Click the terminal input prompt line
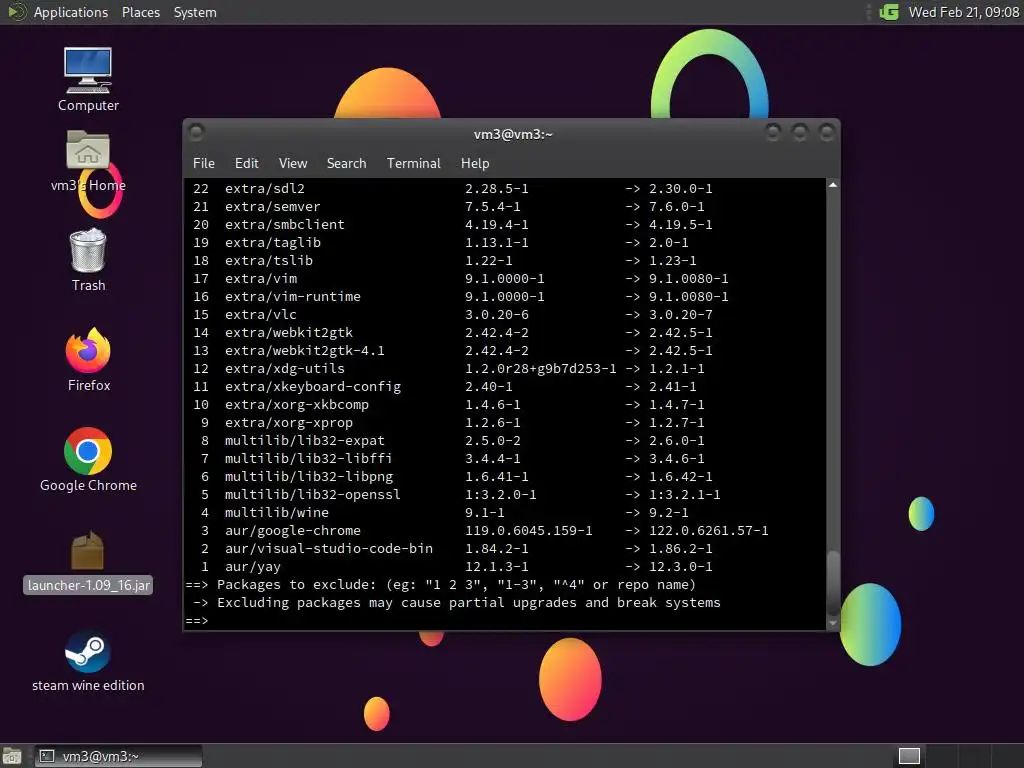Viewport: 1024px width, 768px height. pos(505,620)
